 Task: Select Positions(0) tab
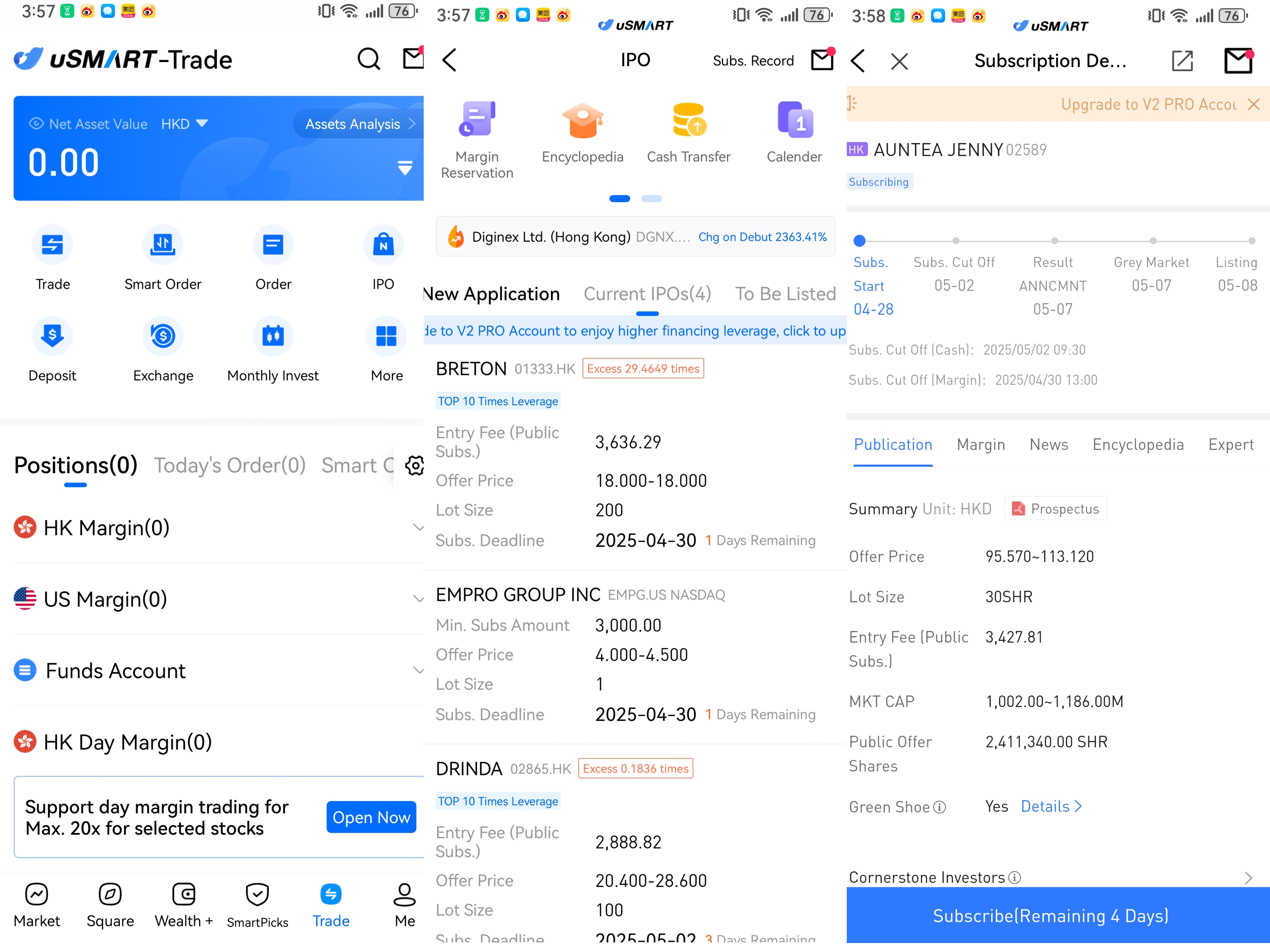pos(75,465)
